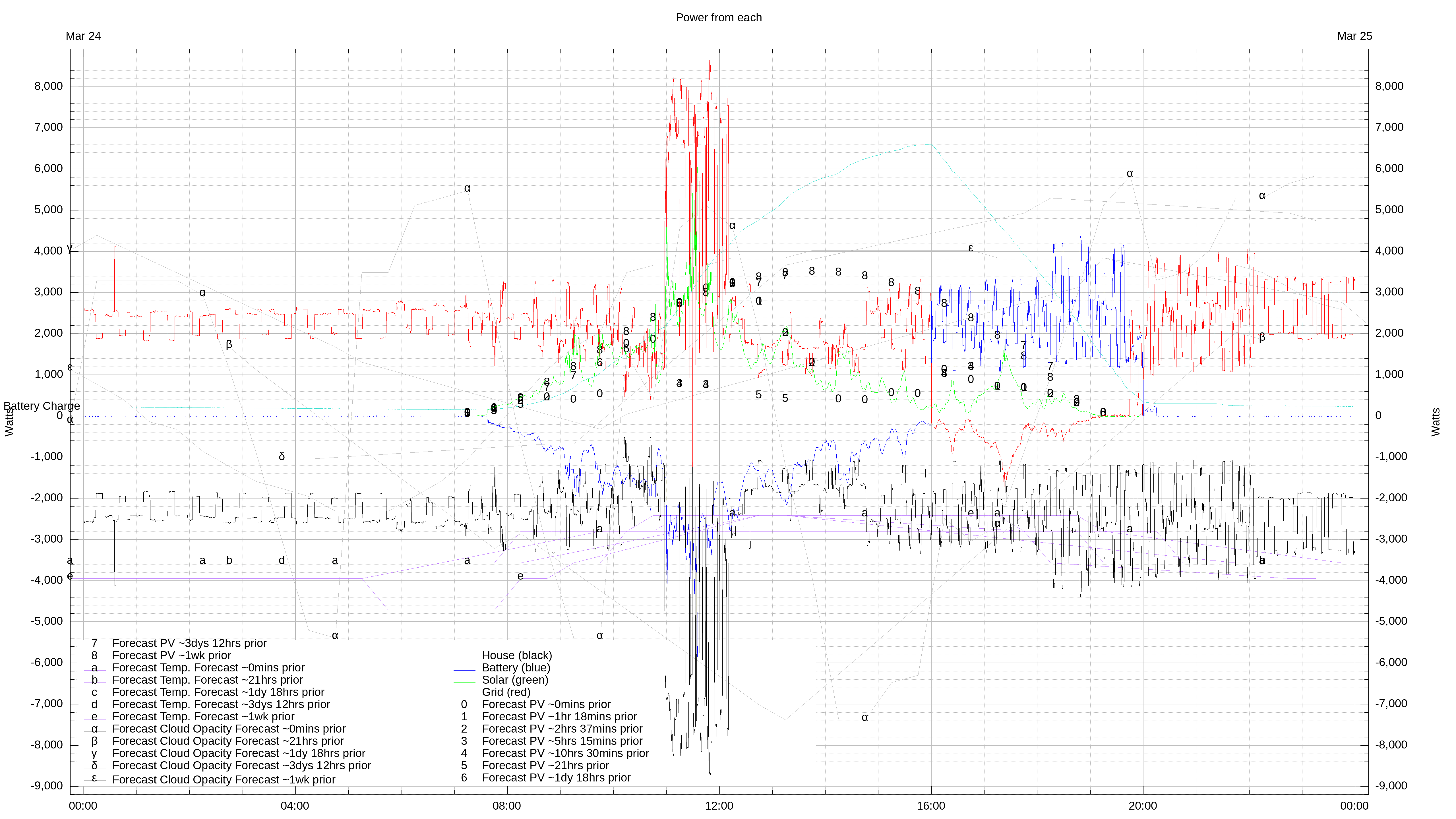
Task: Click legend 'Forecast Cloud Opacity Forecast ~3dys 12hrs prior'
Action: coord(242,766)
